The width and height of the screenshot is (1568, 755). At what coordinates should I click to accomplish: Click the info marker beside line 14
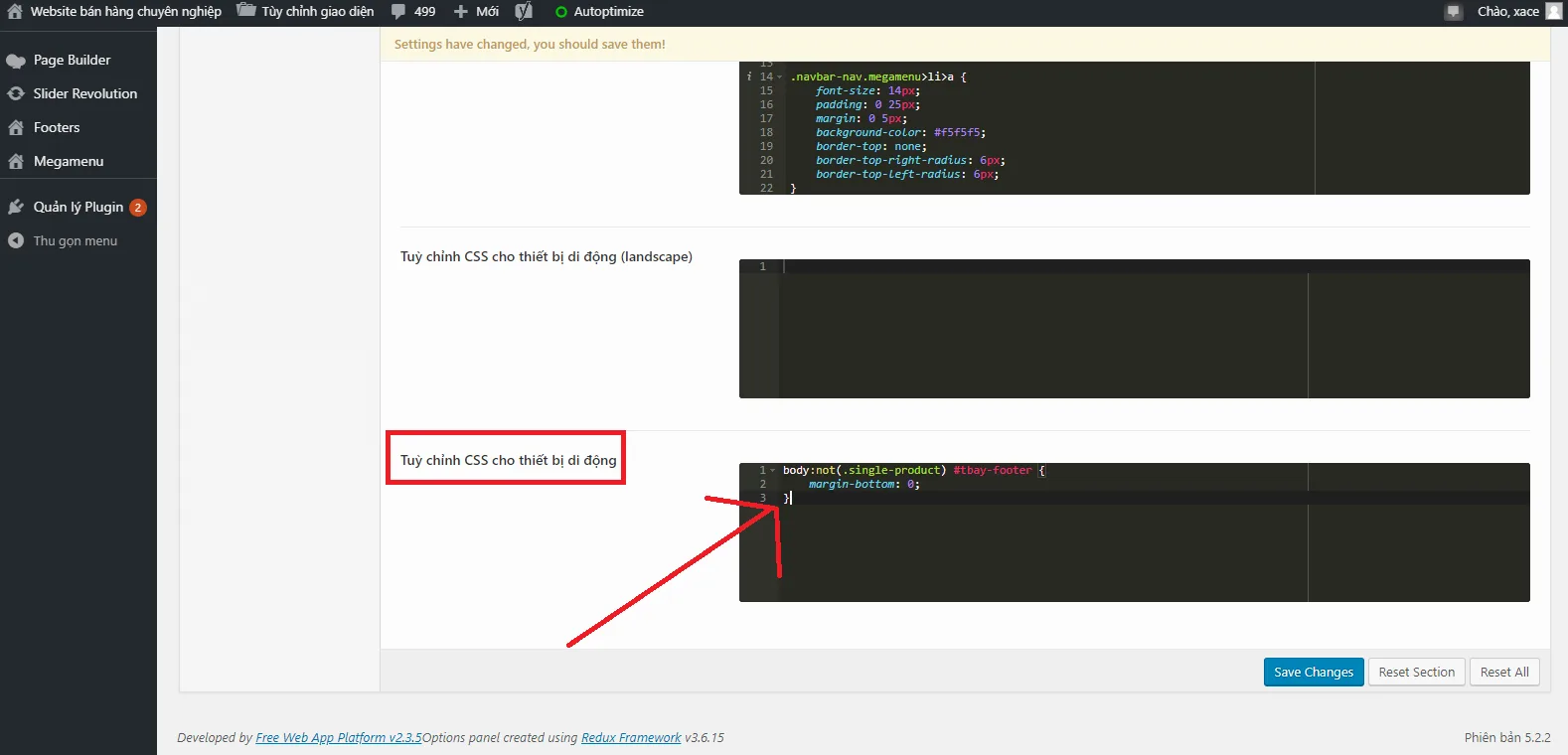(748, 76)
